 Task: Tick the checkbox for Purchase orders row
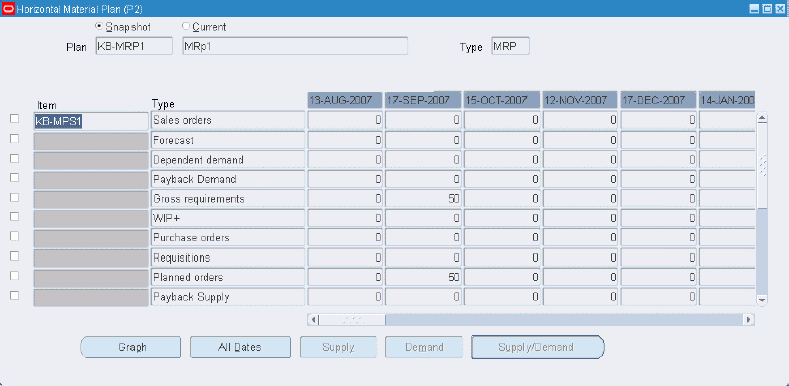click(x=15, y=236)
